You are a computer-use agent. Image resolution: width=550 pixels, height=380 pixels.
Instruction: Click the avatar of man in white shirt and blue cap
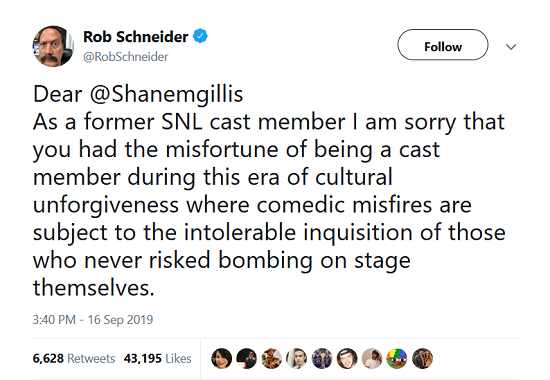click(x=372, y=359)
